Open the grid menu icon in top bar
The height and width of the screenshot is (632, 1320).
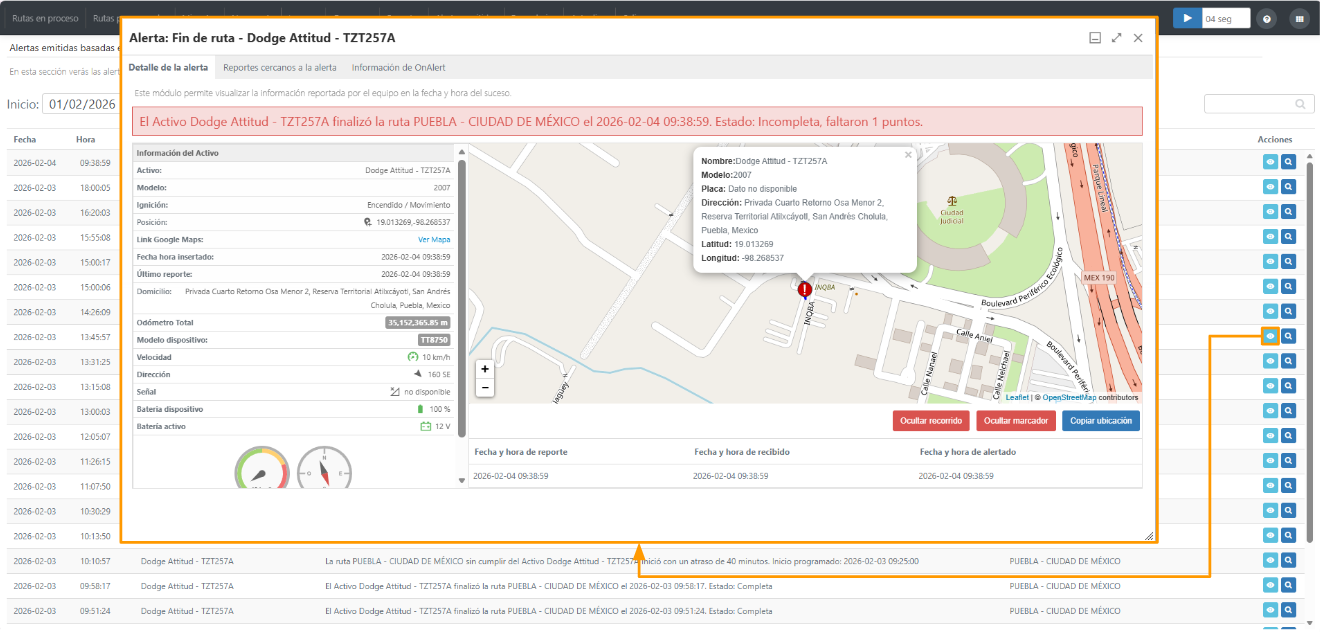[1299, 18]
